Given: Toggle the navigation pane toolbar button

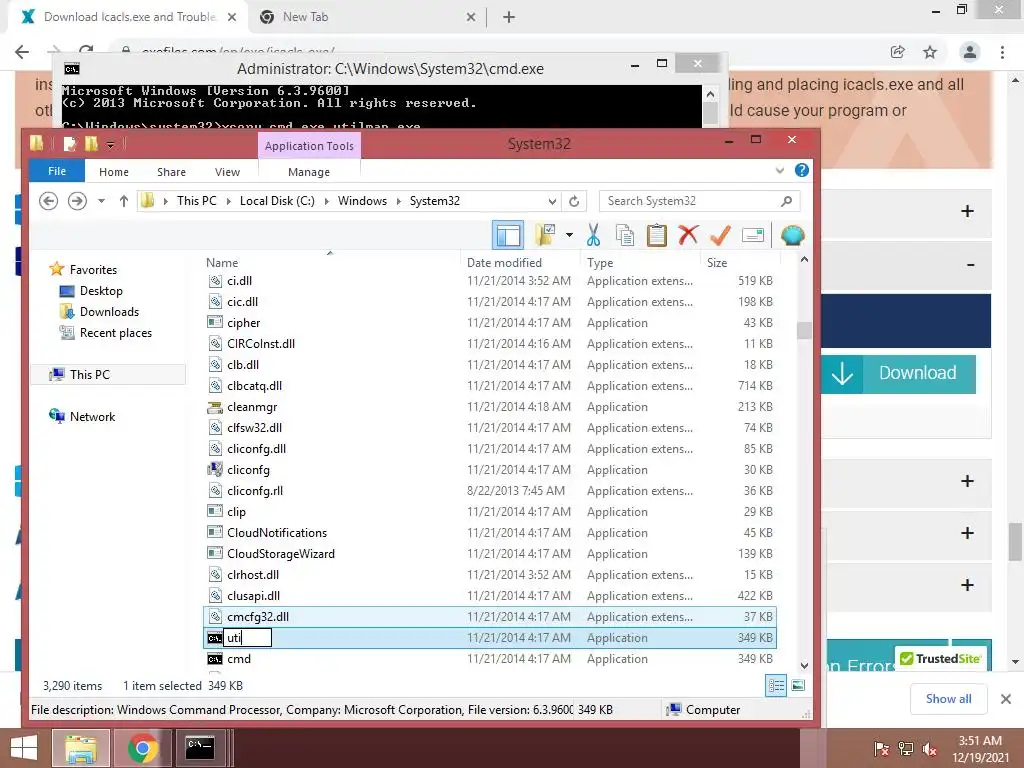Looking at the screenshot, I should click(x=508, y=235).
